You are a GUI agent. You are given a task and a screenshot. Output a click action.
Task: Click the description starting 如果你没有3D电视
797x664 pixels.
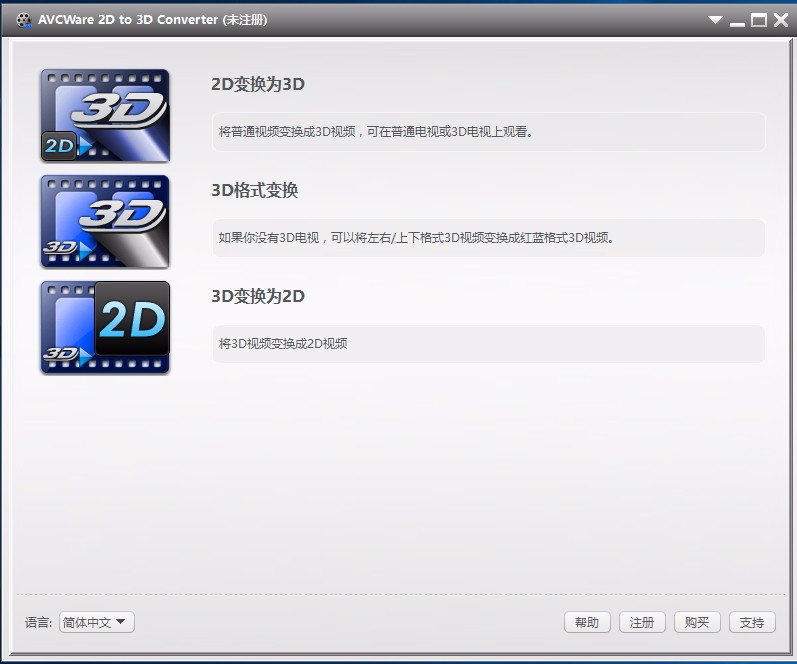coord(488,237)
